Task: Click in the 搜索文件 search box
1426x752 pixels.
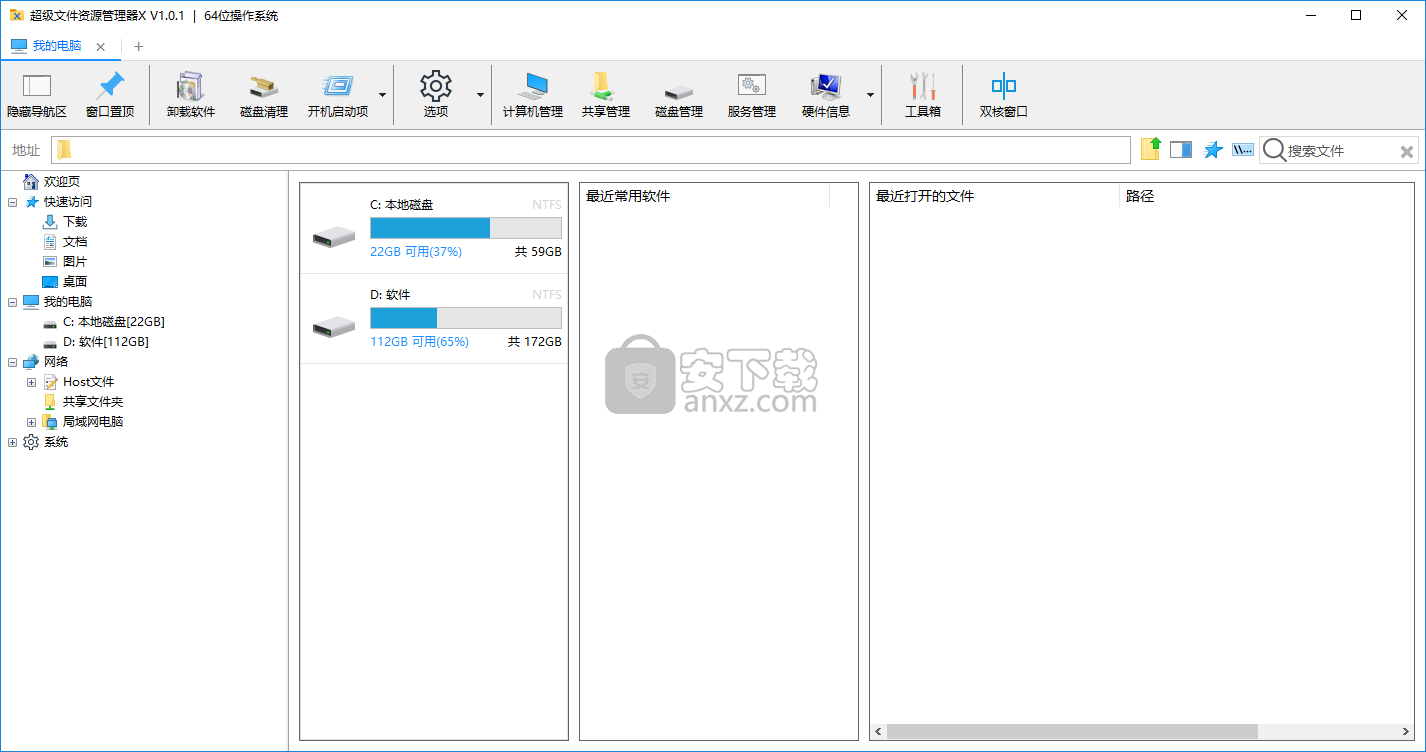Action: (x=1340, y=151)
